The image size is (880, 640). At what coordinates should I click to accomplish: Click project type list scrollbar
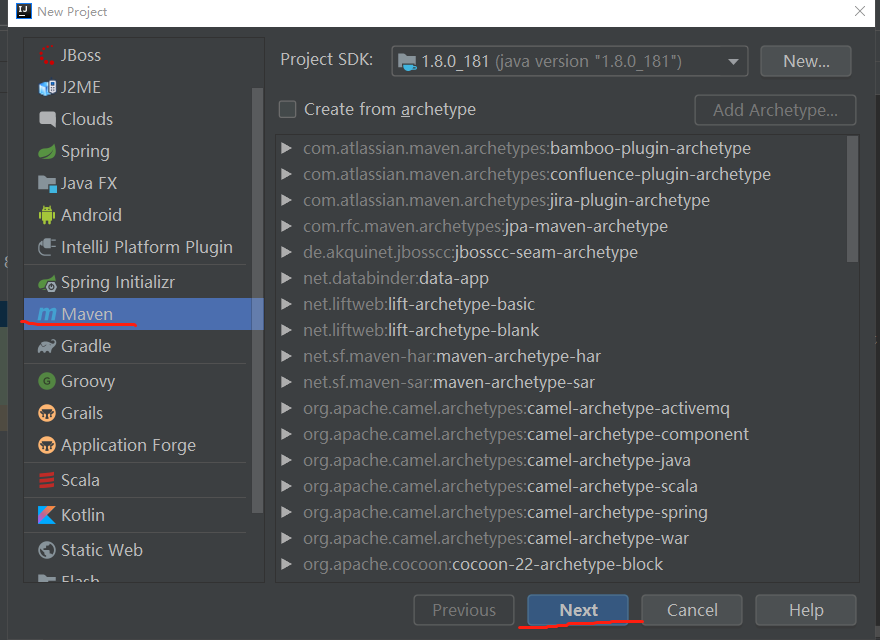[x=257, y=300]
